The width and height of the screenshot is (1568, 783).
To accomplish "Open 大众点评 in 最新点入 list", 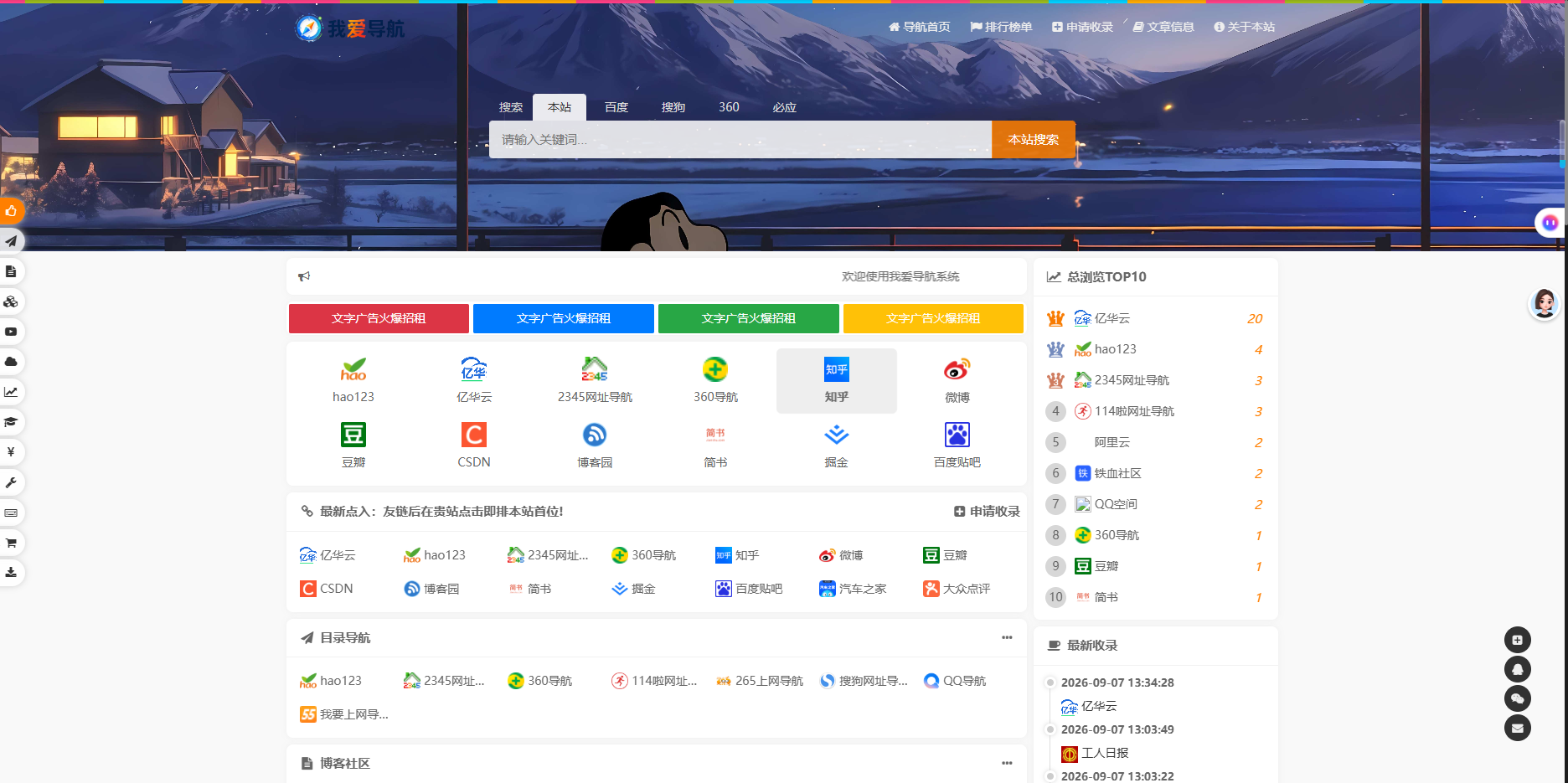I will pos(957,589).
